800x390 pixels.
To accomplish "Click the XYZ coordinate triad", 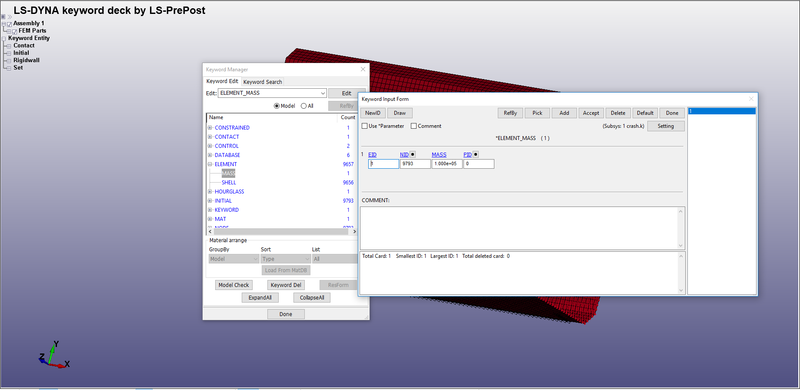I will tap(54, 355).
